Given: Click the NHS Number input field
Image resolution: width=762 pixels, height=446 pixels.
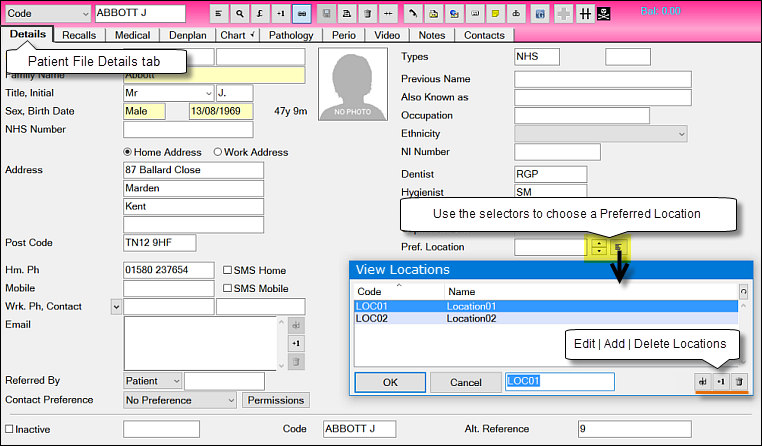Looking at the screenshot, I should [188, 130].
